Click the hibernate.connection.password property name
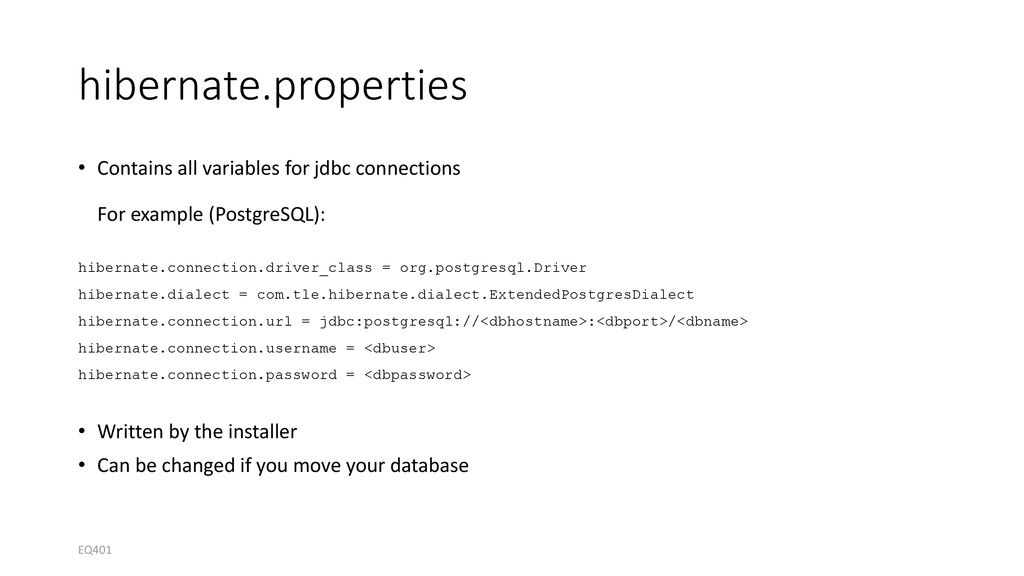Image resolution: width=1024 pixels, height=576 pixels. (207, 375)
